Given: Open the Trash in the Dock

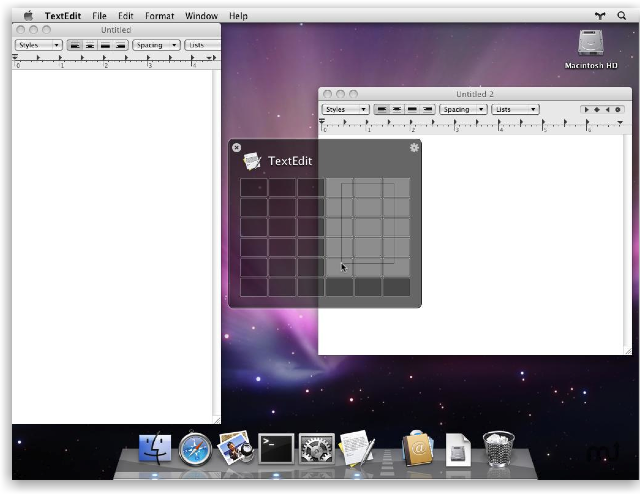Looking at the screenshot, I should pos(498,449).
